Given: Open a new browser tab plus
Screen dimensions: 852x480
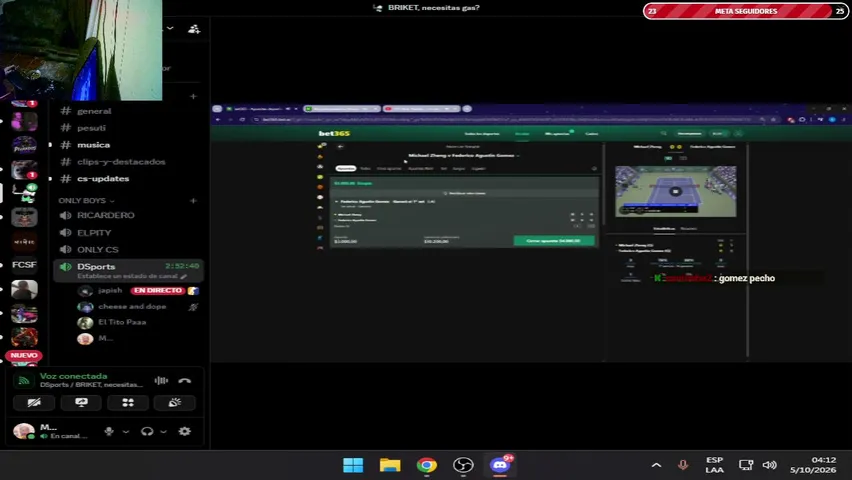Looking at the screenshot, I should [x=467, y=109].
